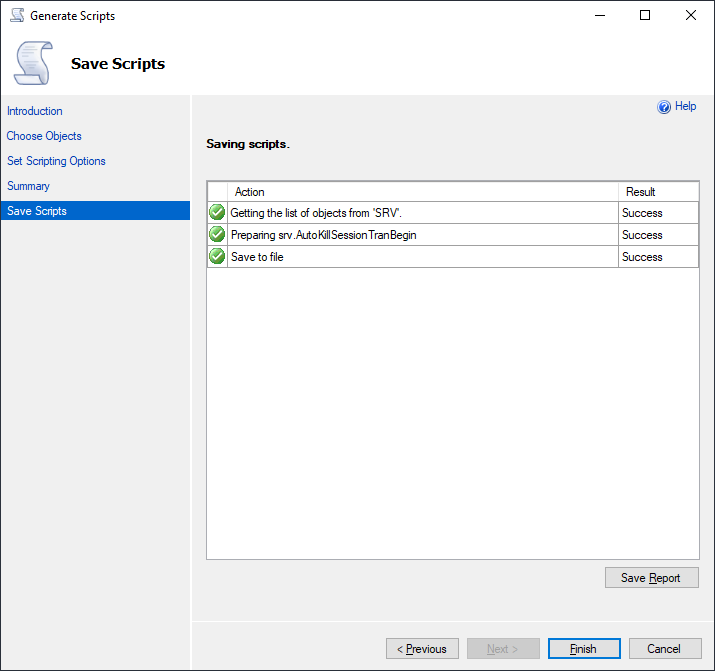Open the Summary step in sidebar
The width and height of the screenshot is (715, 671).
pos(28,186)
